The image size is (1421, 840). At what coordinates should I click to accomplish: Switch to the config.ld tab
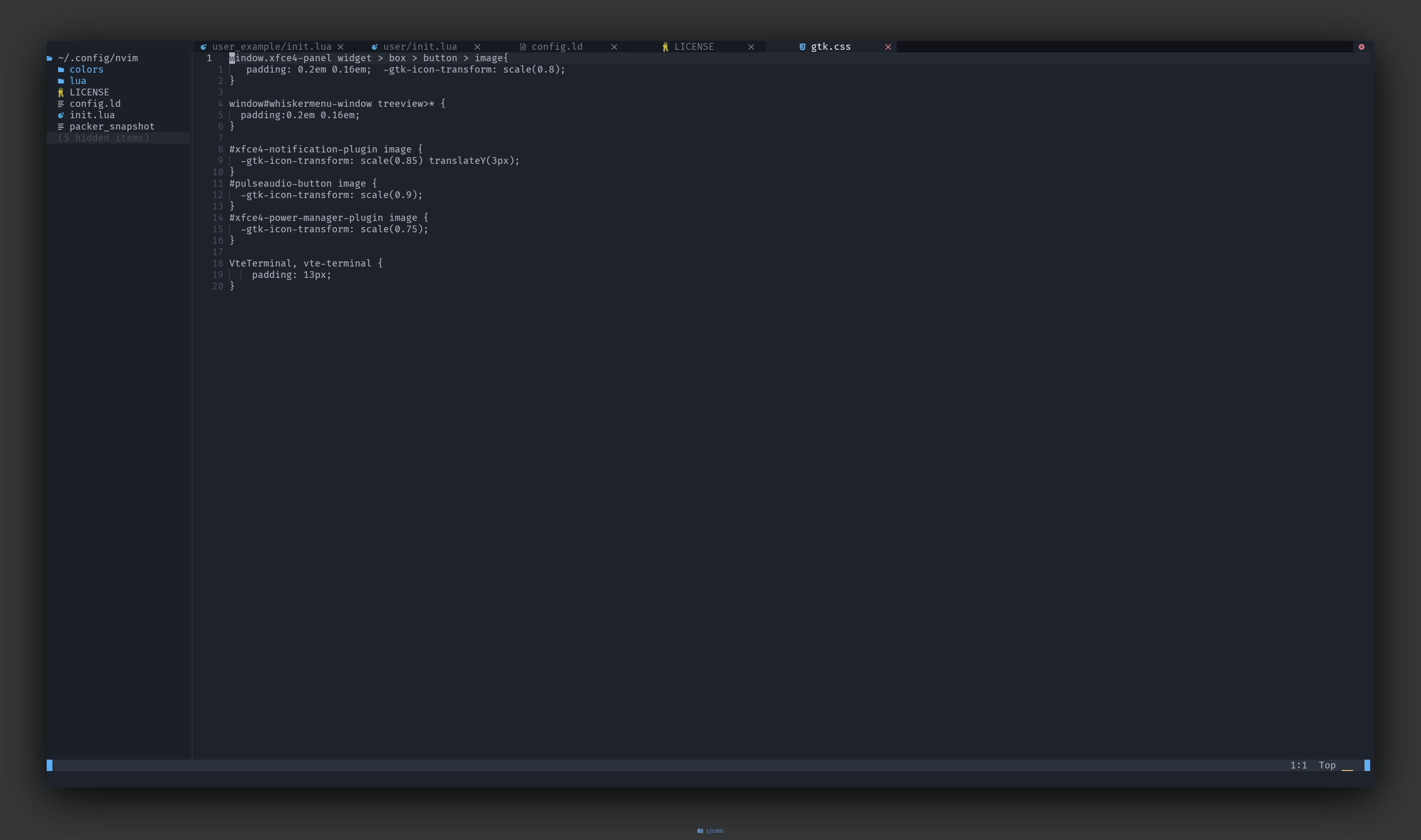pos(556,47)
